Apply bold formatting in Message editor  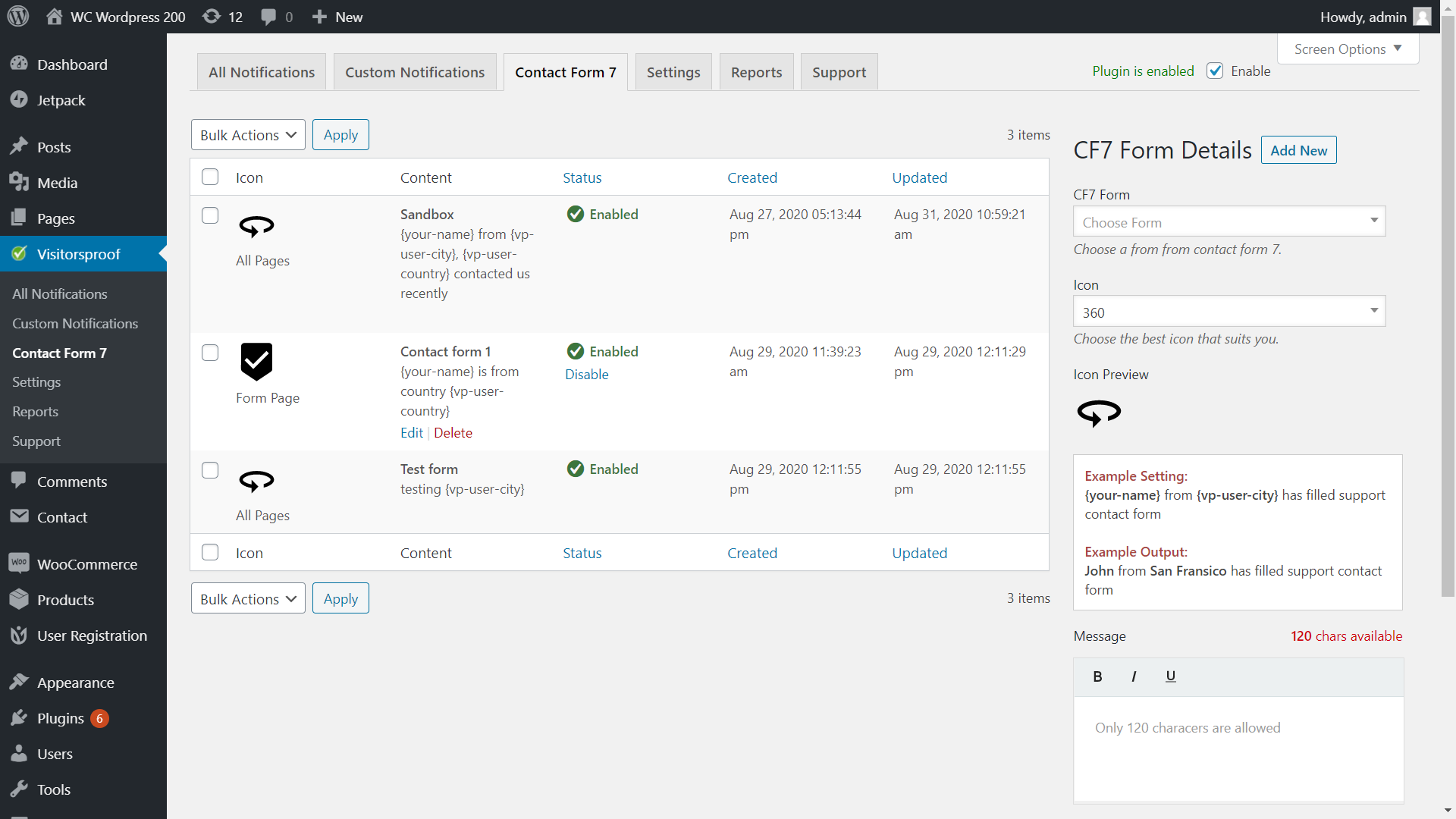[x=1097, y=676]
